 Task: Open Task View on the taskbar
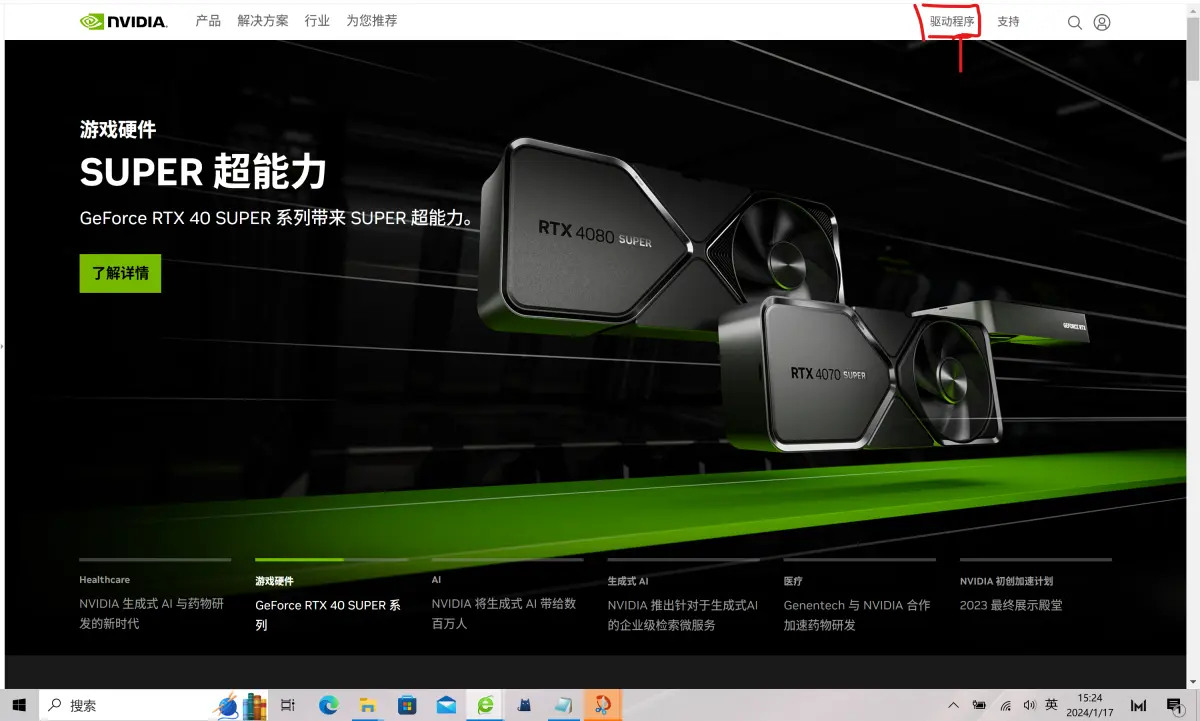(x=288, y=705)
